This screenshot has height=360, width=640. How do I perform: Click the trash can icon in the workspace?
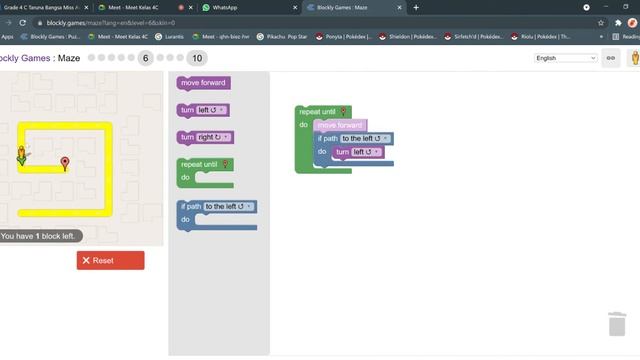(617, 324)
